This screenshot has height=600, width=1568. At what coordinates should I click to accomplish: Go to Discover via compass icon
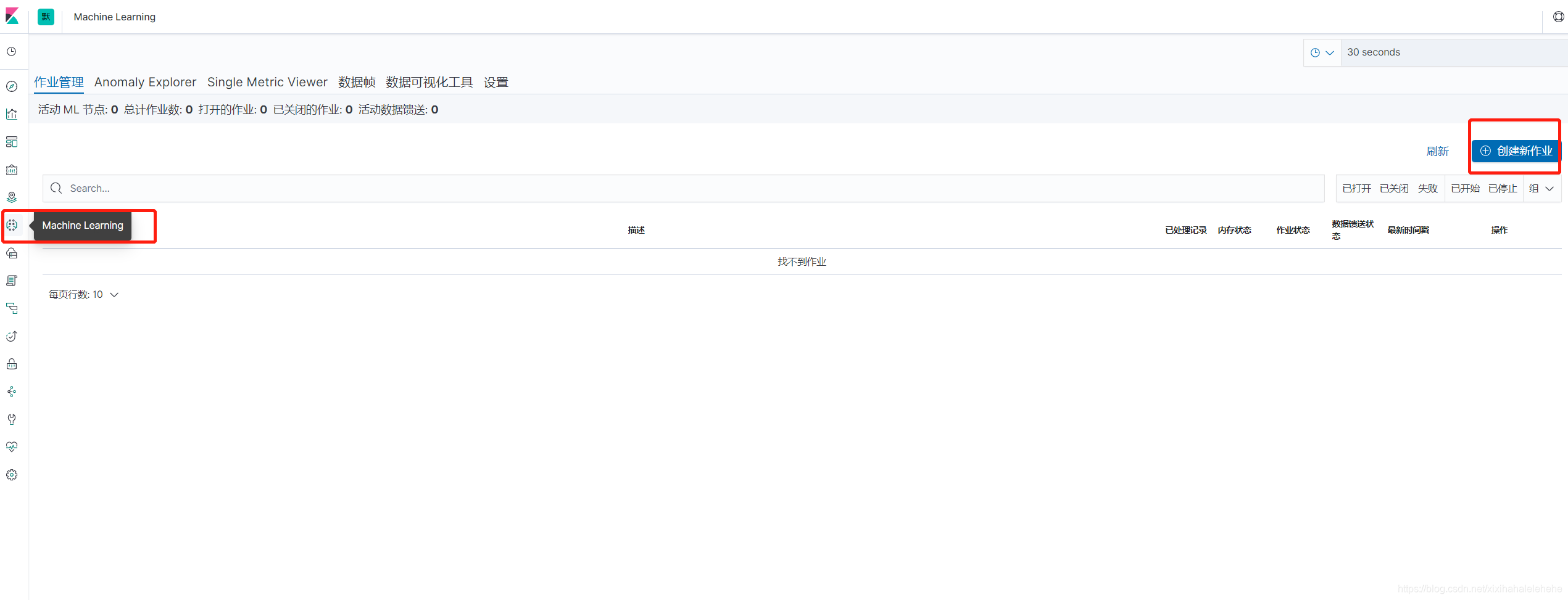[x=12, y=86]
